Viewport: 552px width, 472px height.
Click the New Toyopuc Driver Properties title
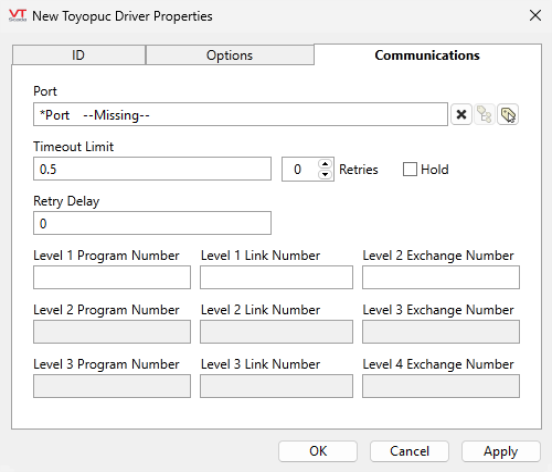click(x=122, y=16)
